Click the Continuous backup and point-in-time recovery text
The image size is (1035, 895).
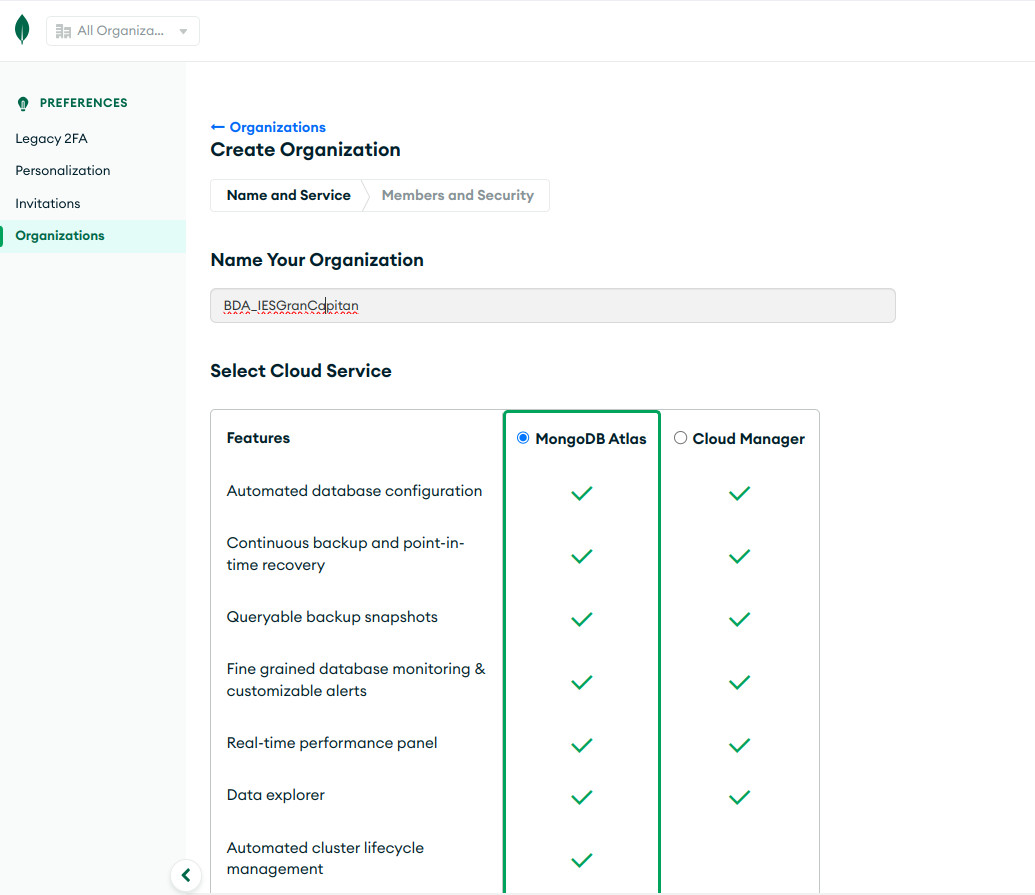(346, 554)
